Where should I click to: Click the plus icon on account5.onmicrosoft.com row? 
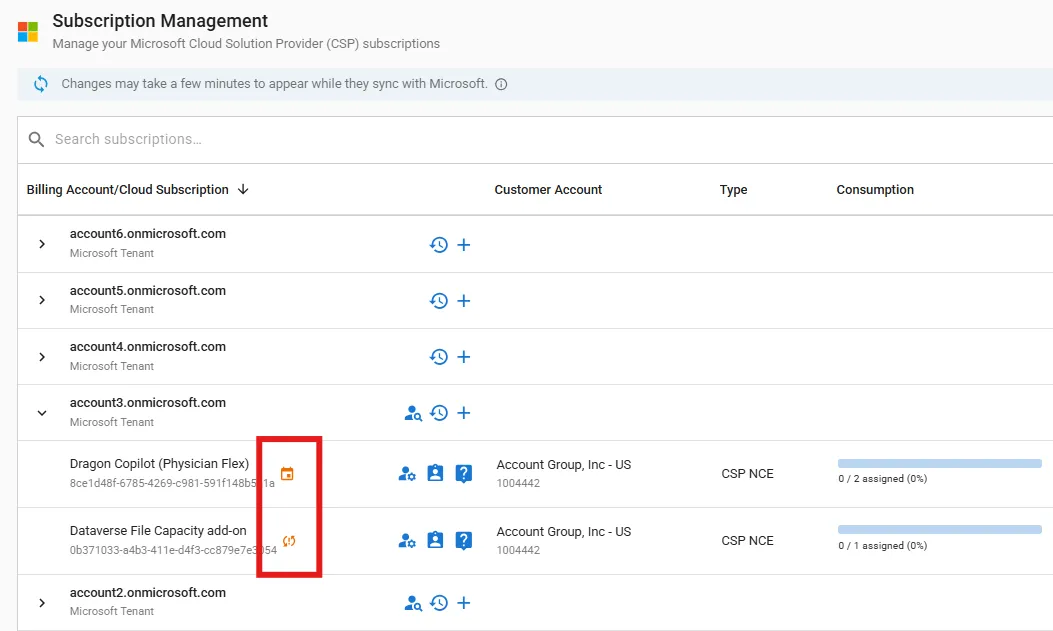[463, 301]
